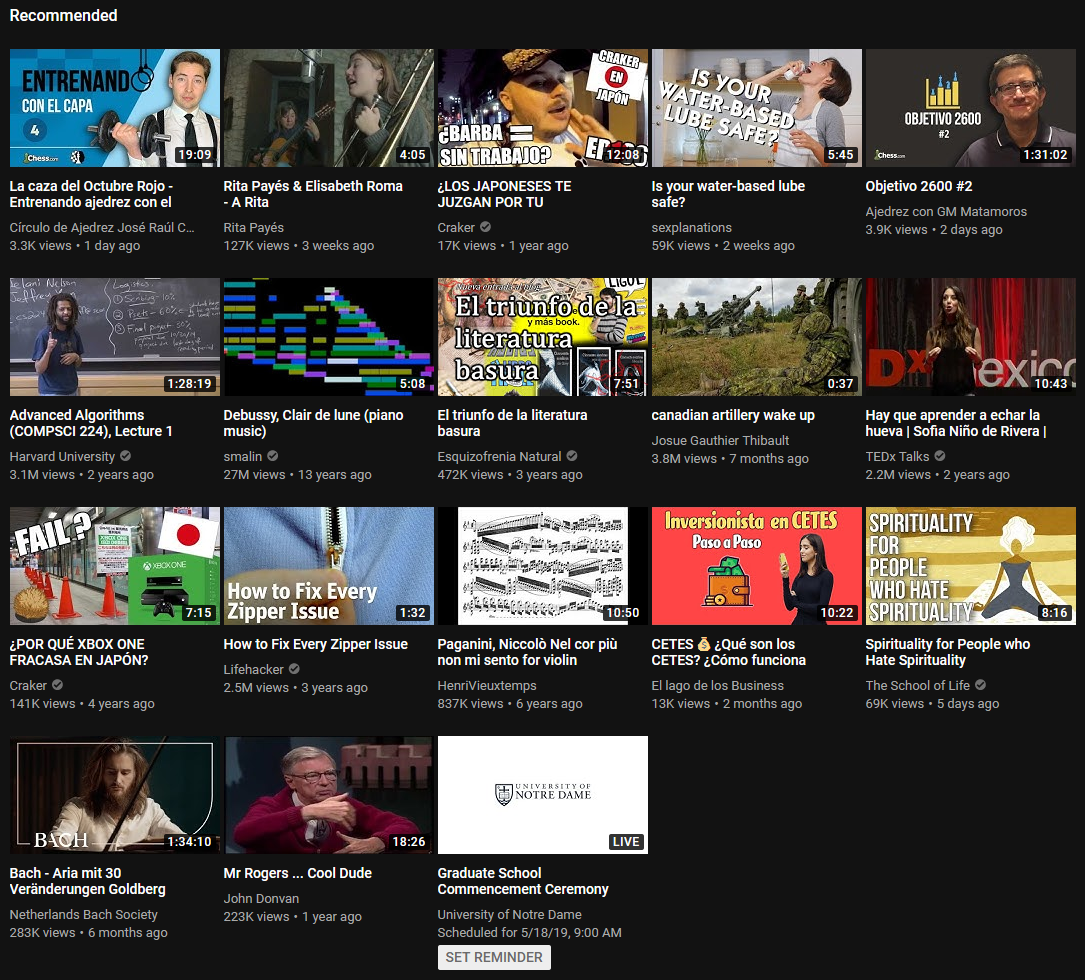Go to the Lifehacker channel

pos(253,670)
